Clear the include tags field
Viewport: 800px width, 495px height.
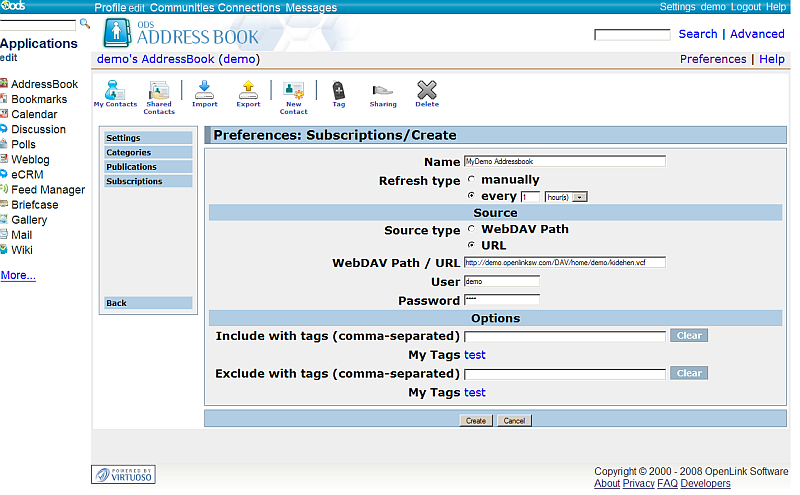coord(689,336)
